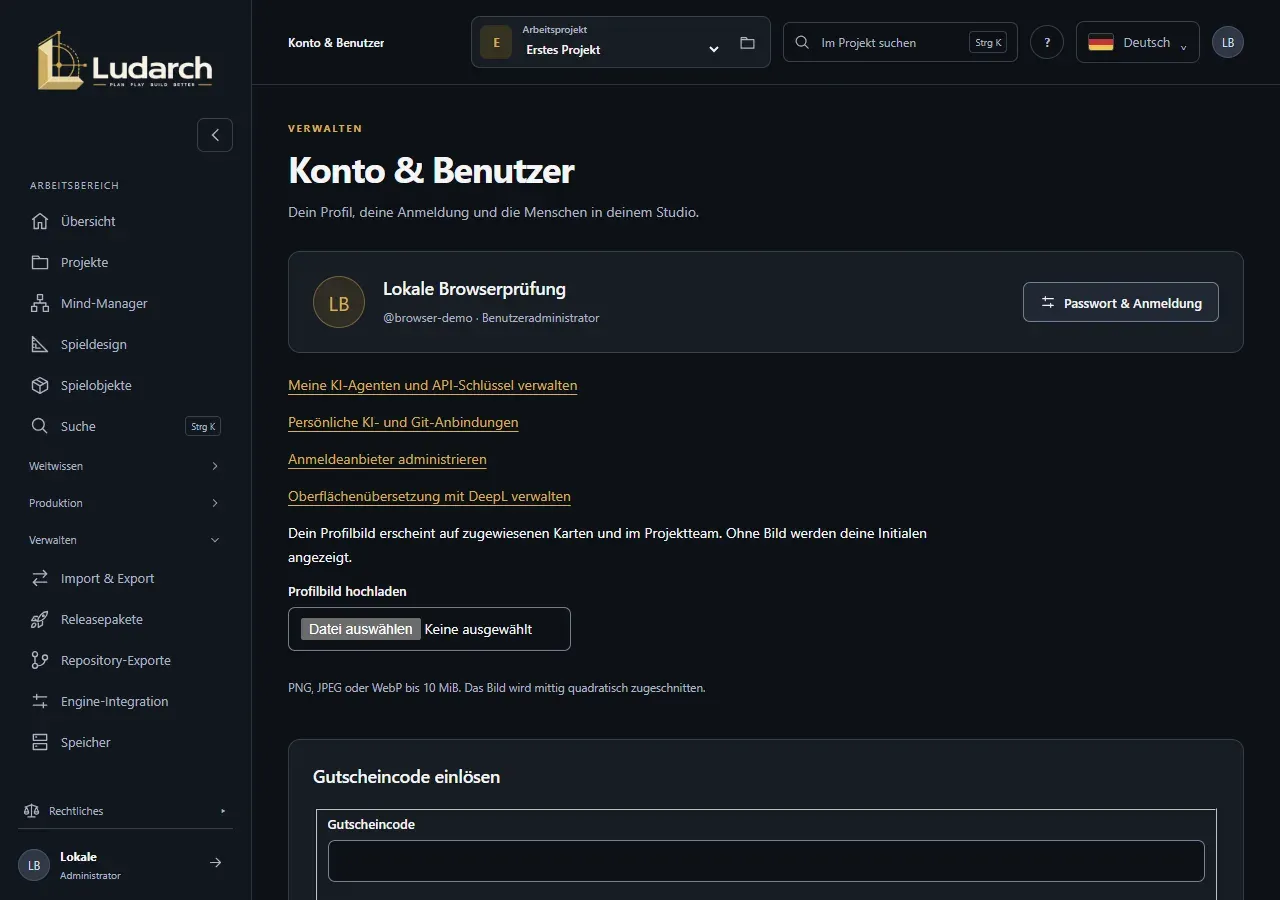
Task: Focus the Gutscheincode input field
Action: 766,861
